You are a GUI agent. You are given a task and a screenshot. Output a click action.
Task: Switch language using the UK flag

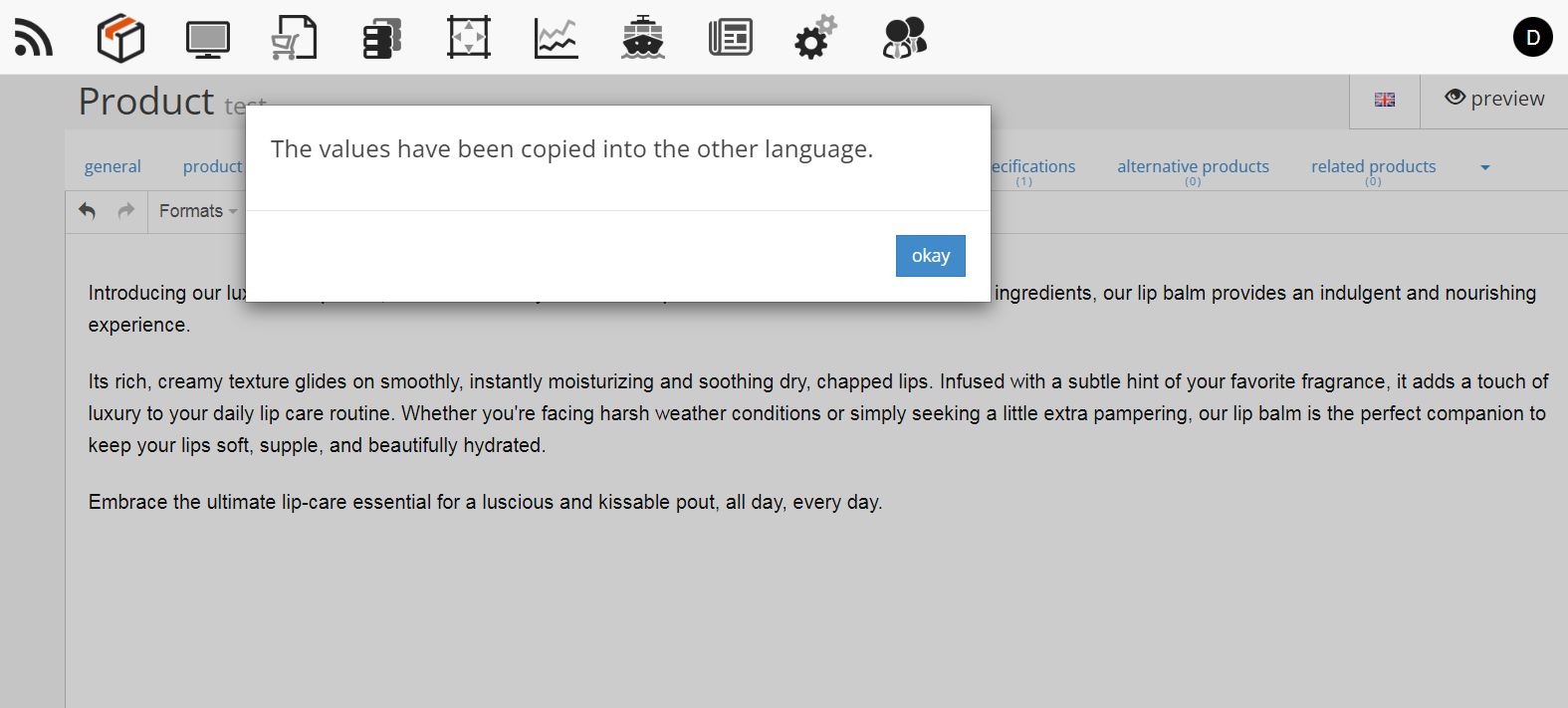[x=1385, y=100]
